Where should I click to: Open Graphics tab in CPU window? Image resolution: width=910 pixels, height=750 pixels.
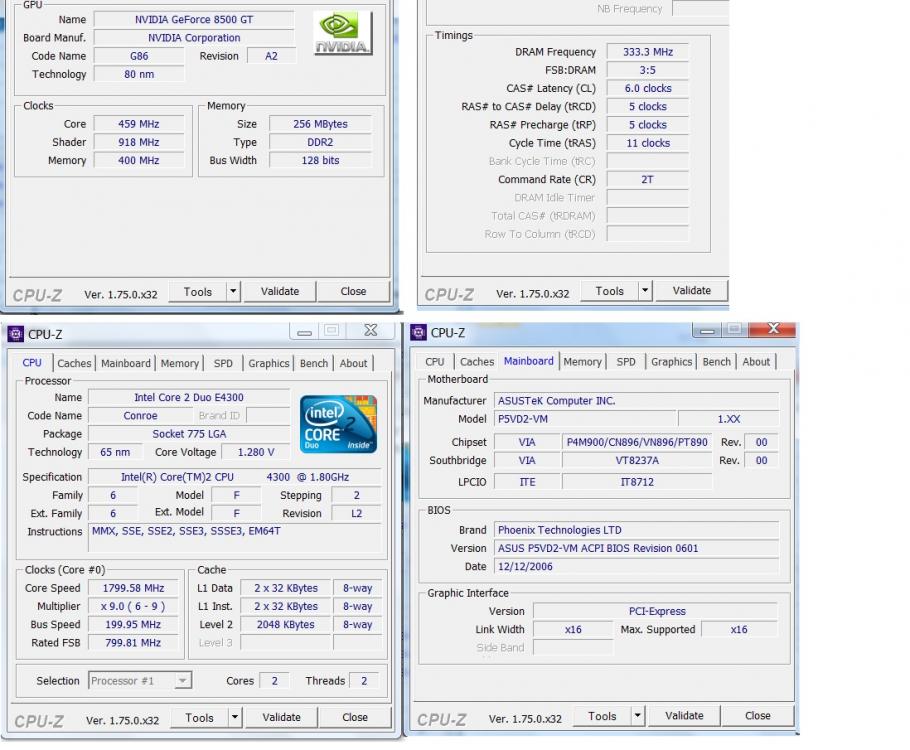[x=269, y=363]
